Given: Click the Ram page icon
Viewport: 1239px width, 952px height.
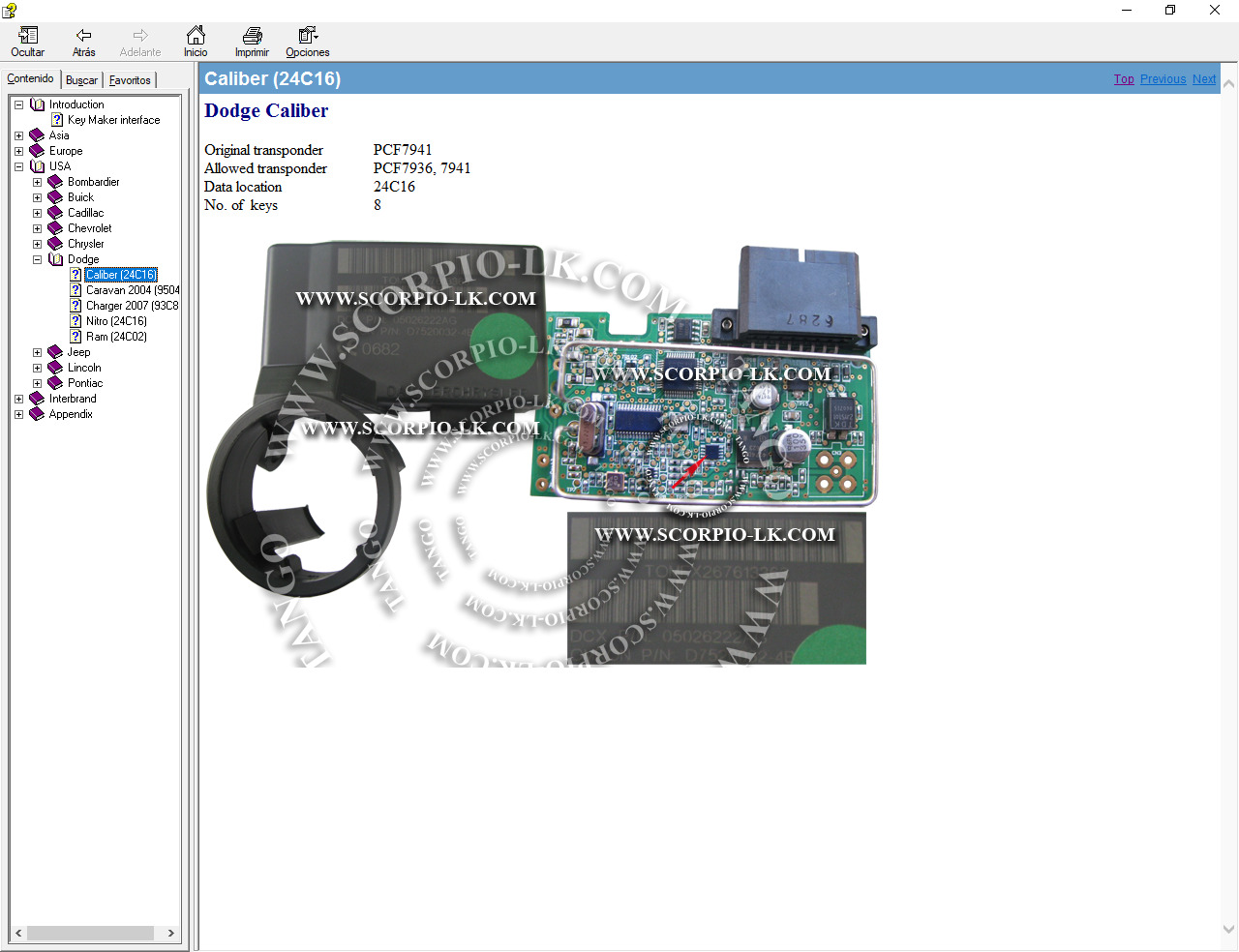Looking at the screenshot, I should point(76,337).
